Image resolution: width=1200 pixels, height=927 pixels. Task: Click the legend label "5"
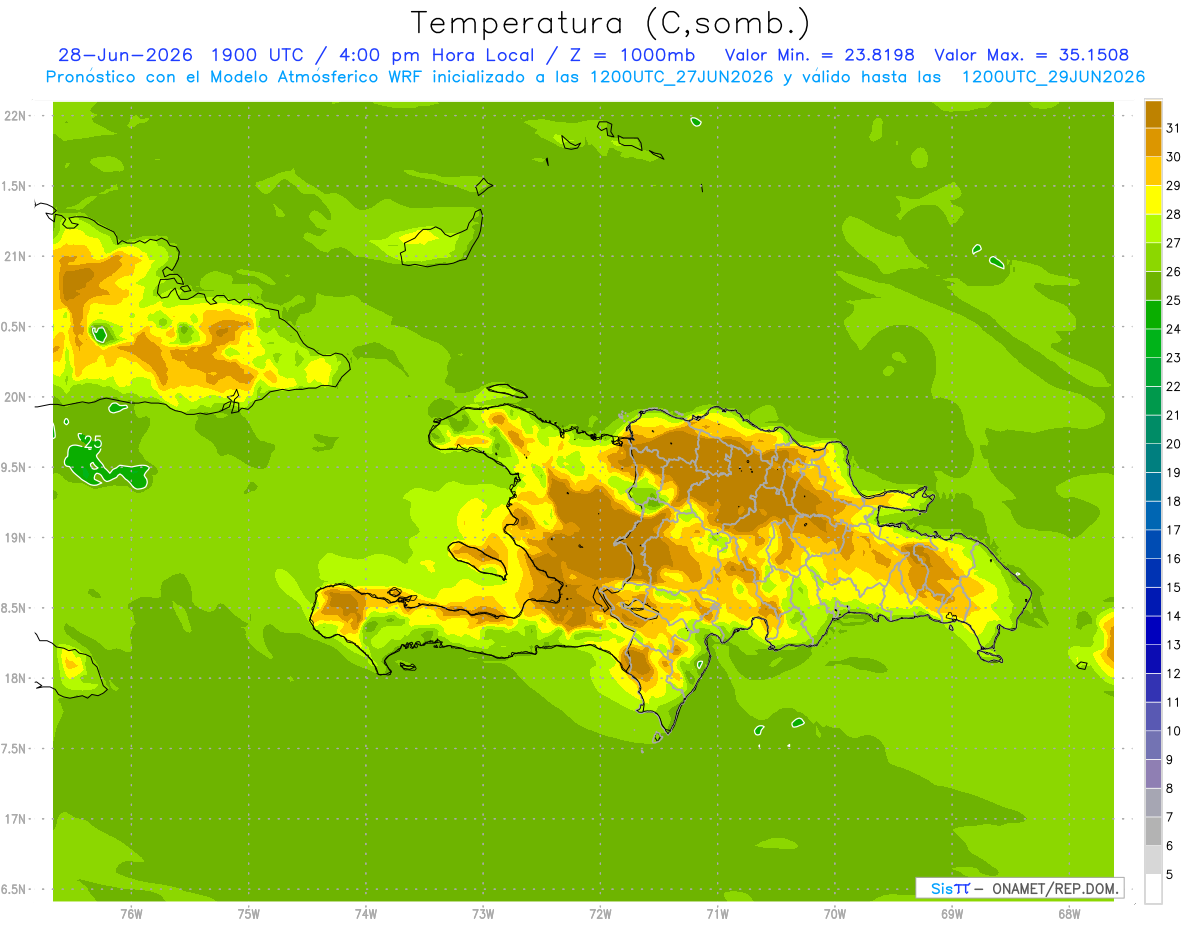pyautogui.click(x=1170, y=875)
